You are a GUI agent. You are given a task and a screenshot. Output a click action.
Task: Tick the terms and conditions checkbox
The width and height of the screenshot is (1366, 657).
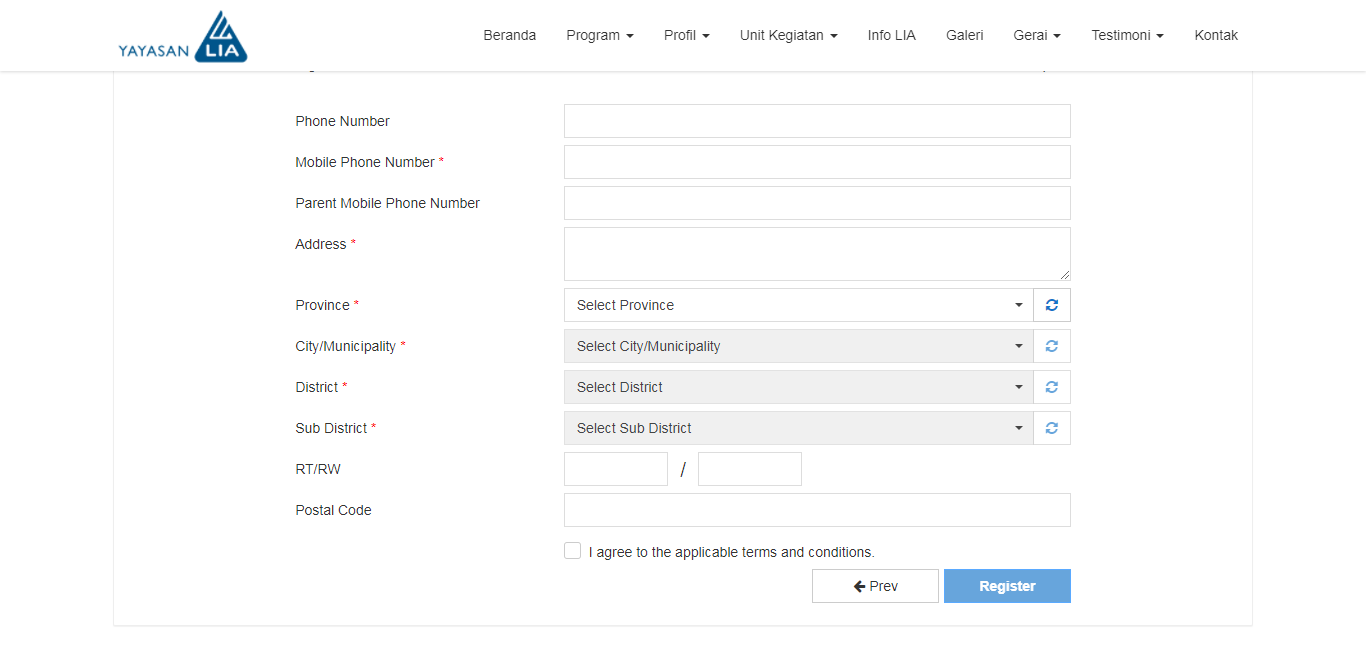tap(572, 551)
